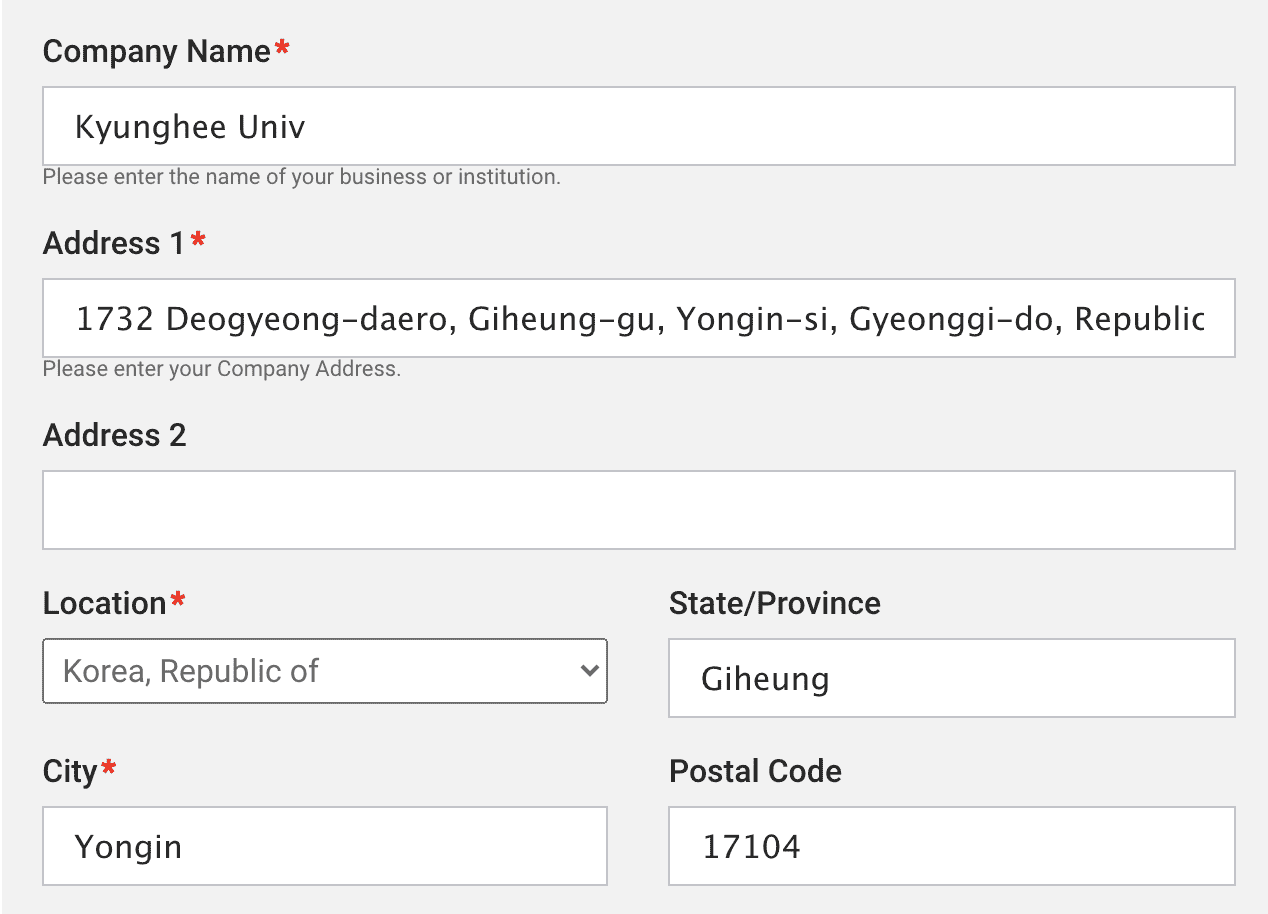1268x914 pixels.
Task: Click the Postal Code label
Action: click(755, 772)
